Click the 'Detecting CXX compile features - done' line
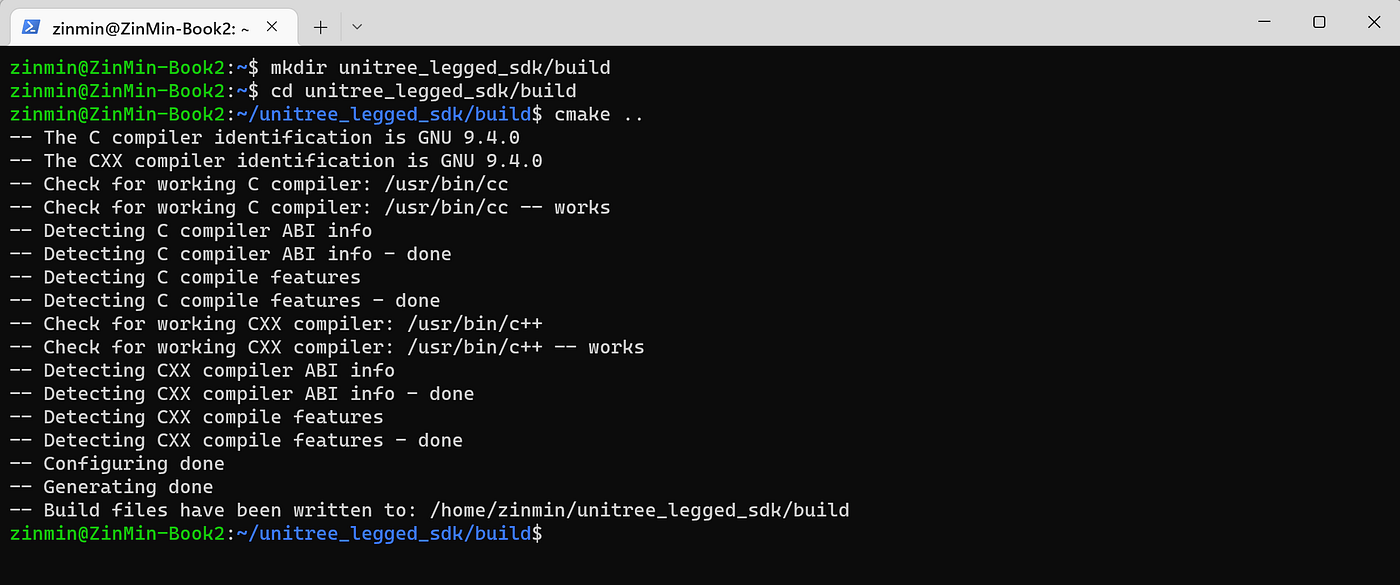The height and width of the screenshot is (585, 1400). click(x=236, y=441)
